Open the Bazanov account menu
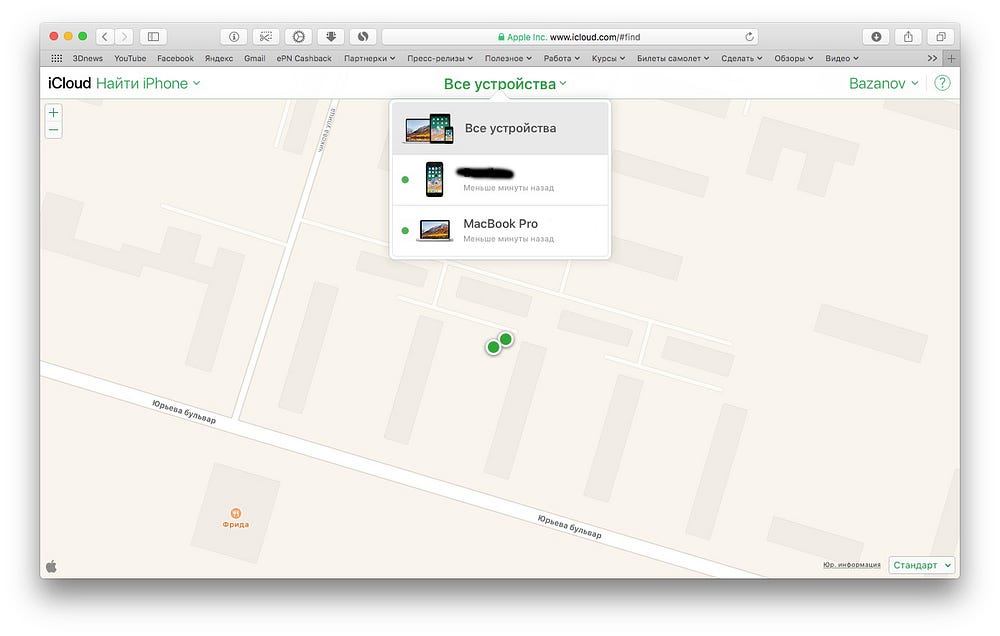Viewport: 1000px width, 636px height. pyautogui.click(x=883, y=84)
